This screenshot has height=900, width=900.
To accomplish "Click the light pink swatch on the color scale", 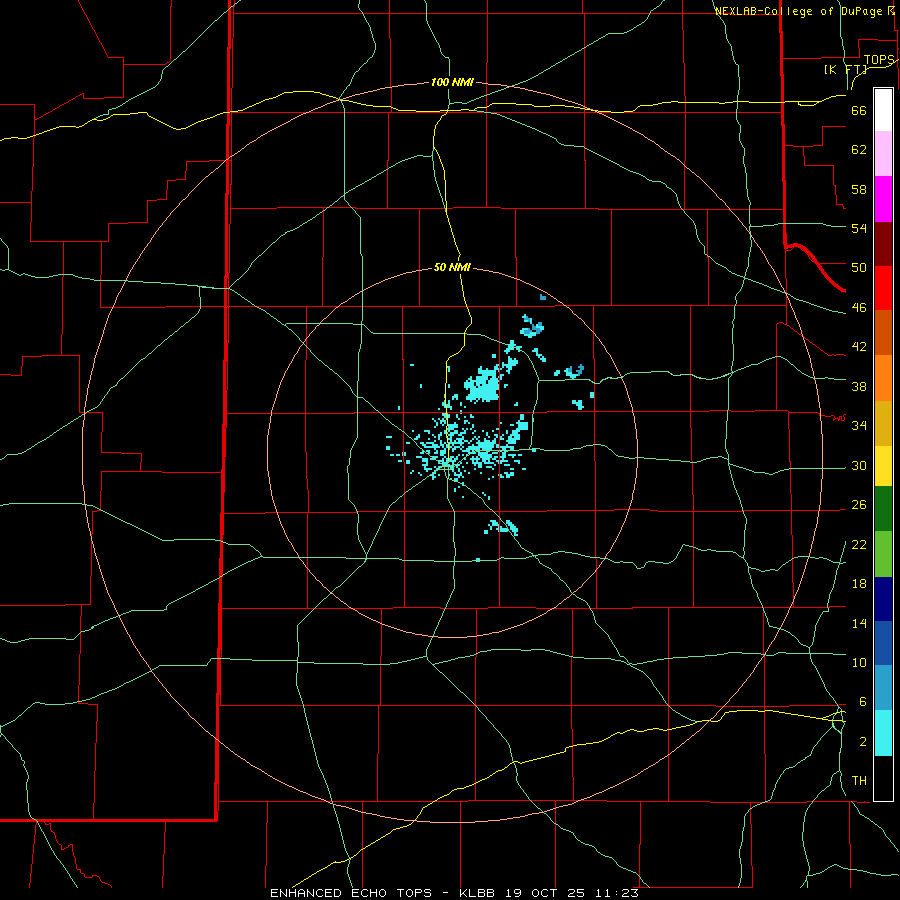I will 883,154.
